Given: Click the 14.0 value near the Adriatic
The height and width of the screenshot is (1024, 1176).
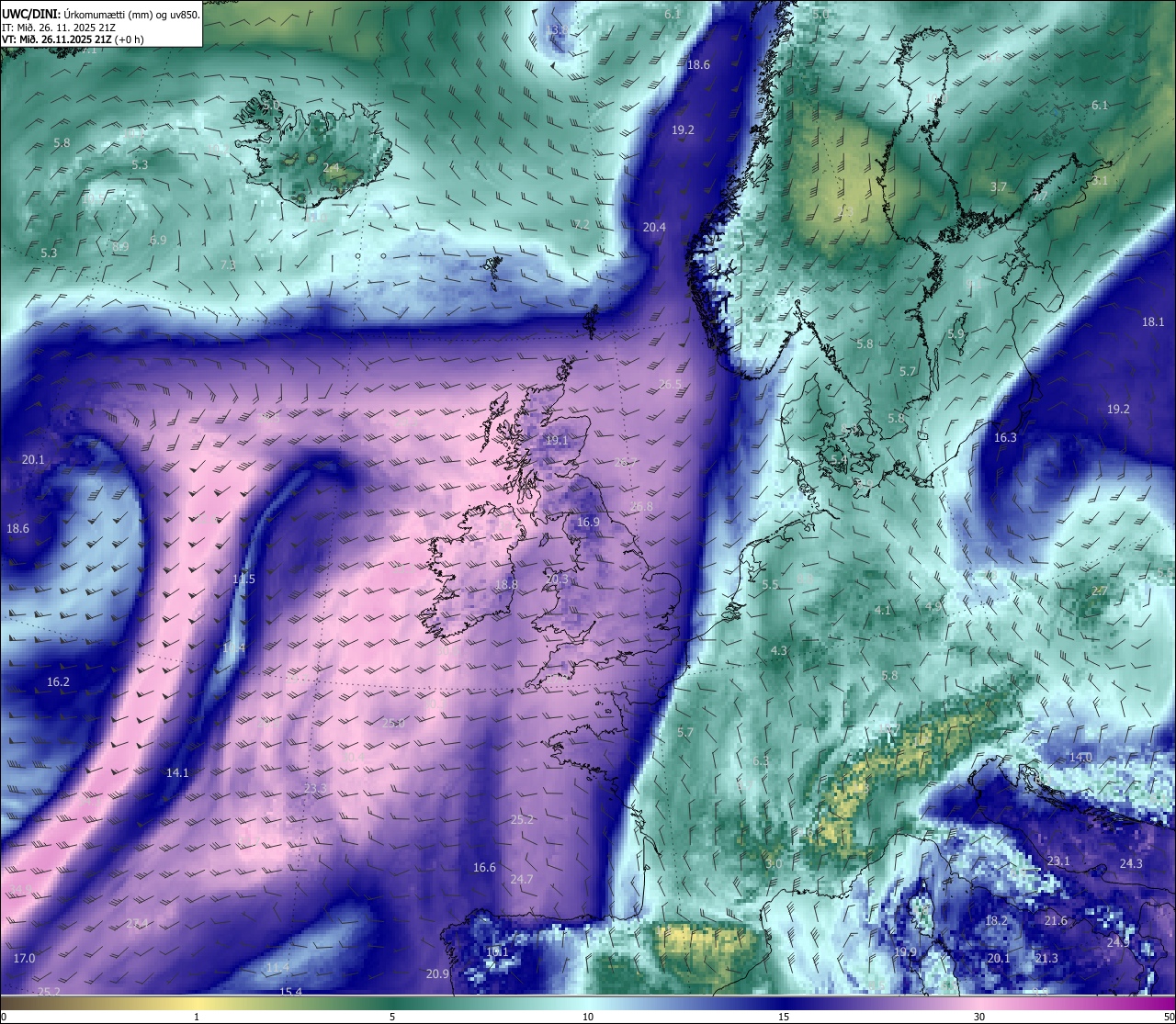Looking at the screenshot, I should [x=1080, y=757].
